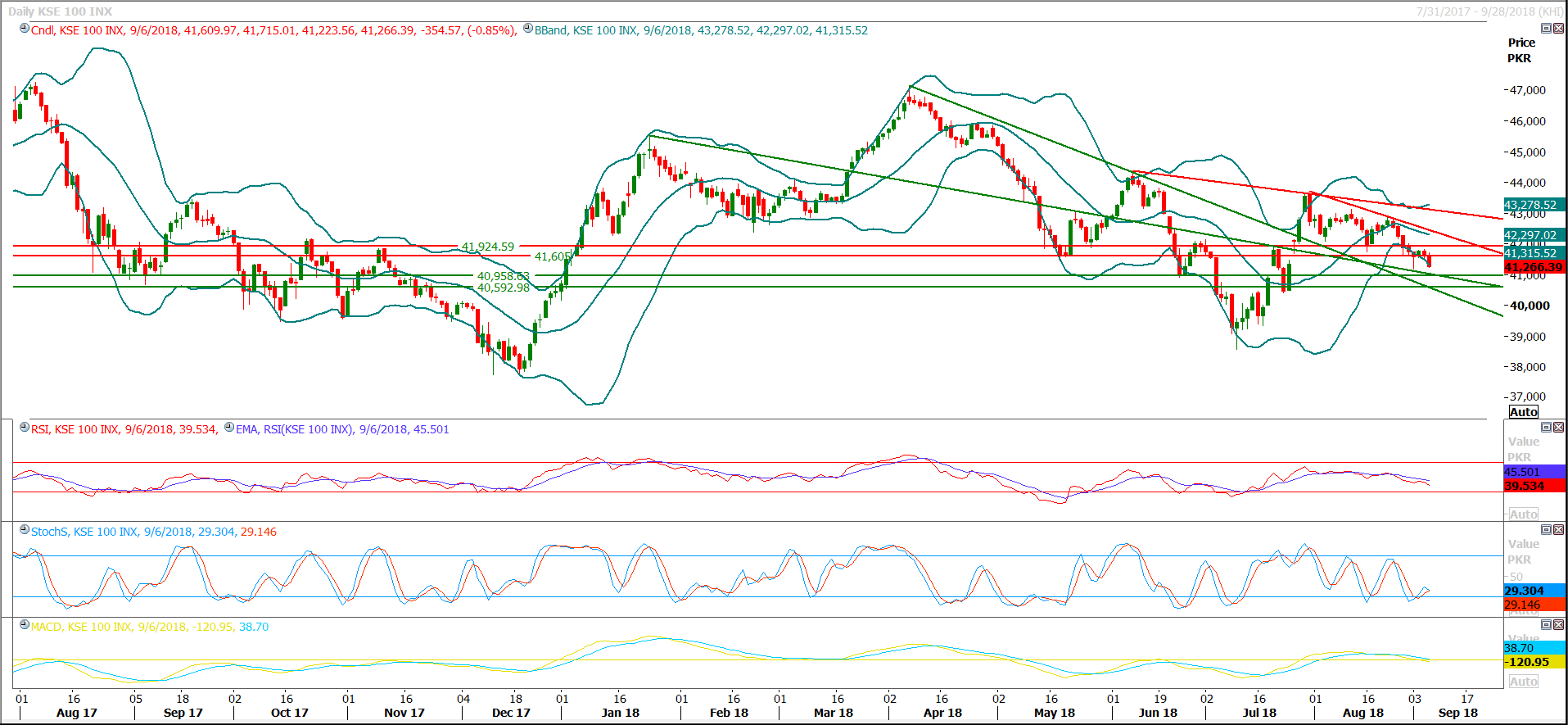Toggle Auto scaling on the price axis
Screen dimensions: 1568x725
(x=1523, y=412)
